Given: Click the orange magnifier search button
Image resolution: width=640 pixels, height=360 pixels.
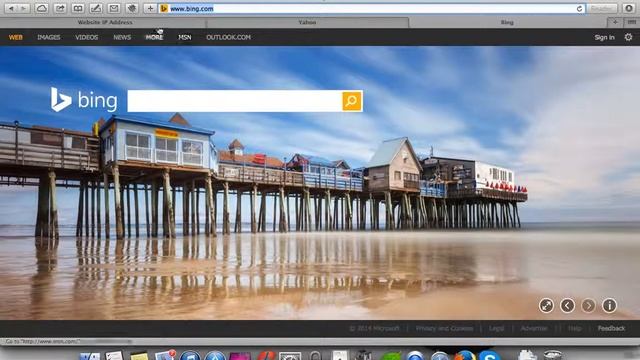Looking at the screenshot, I should pos(352,101).
